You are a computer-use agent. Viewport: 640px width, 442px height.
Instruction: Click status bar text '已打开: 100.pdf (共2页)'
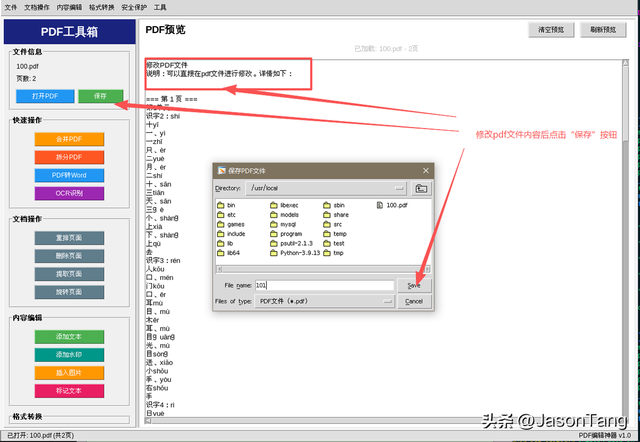coord(40,435)
